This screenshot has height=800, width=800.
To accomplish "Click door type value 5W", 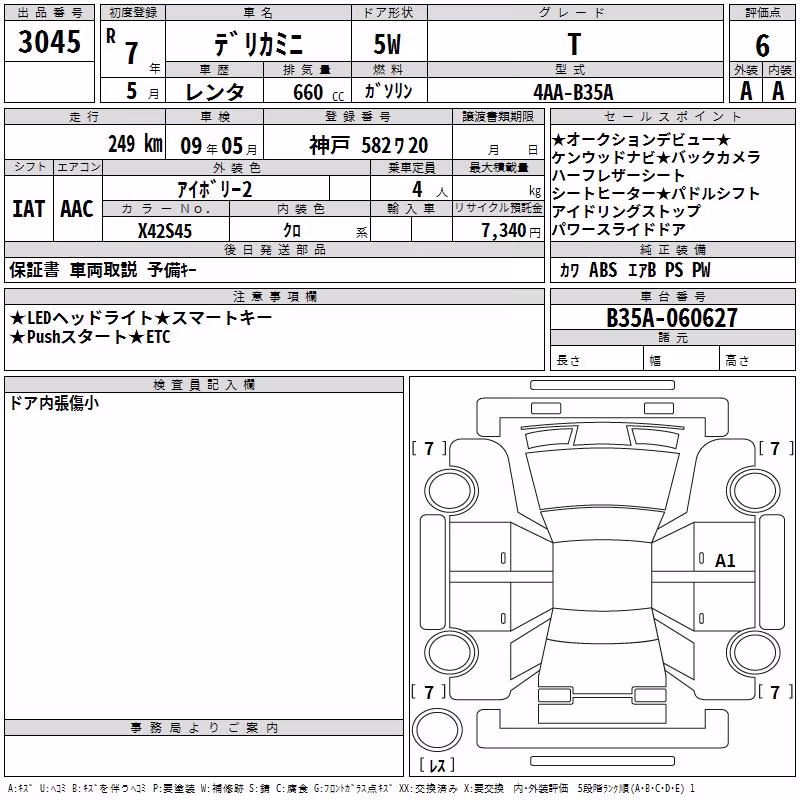I will click(x=388, y=44).
